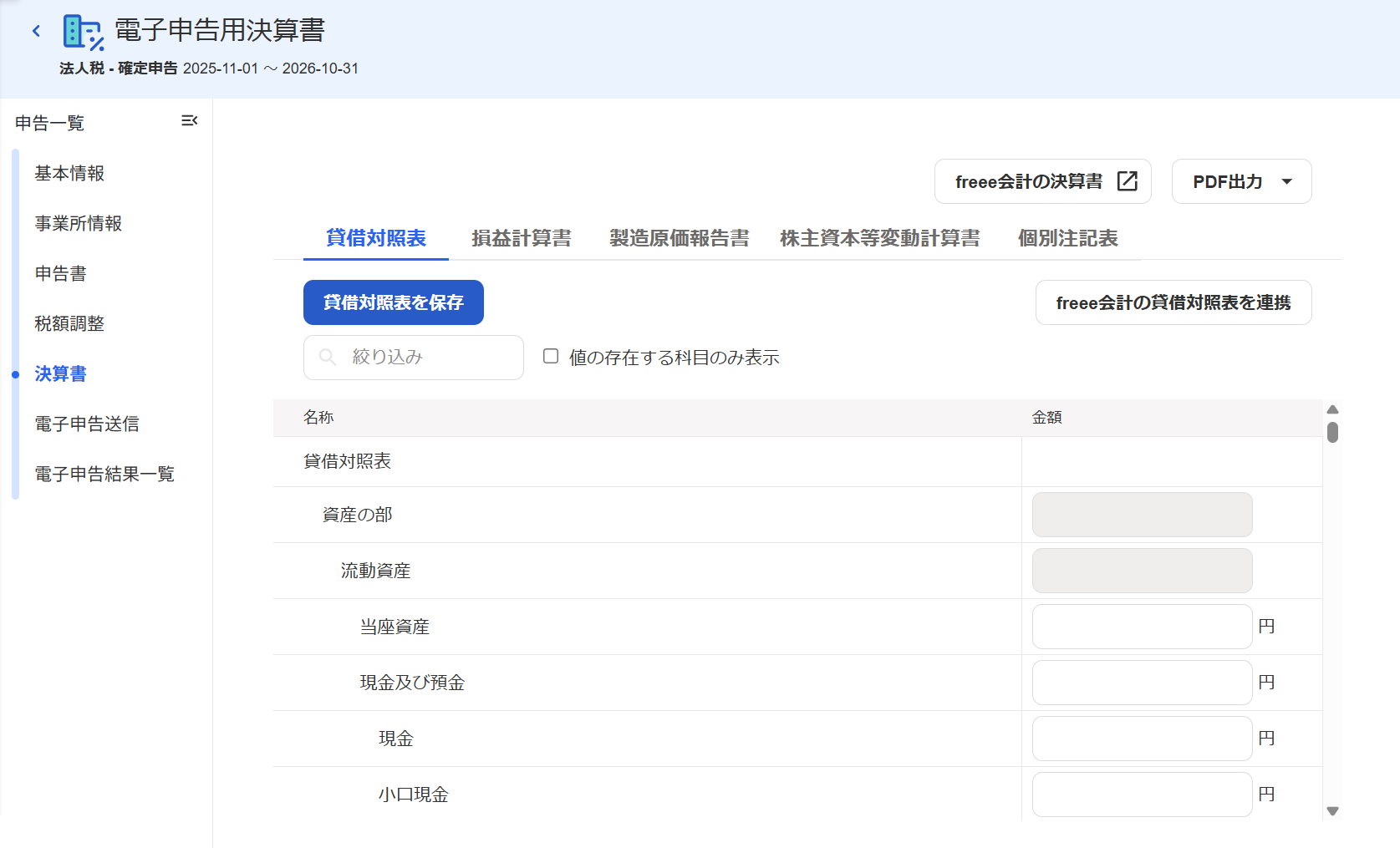
Task: Click the 当座資産 row label
Action: click(395, 627)
